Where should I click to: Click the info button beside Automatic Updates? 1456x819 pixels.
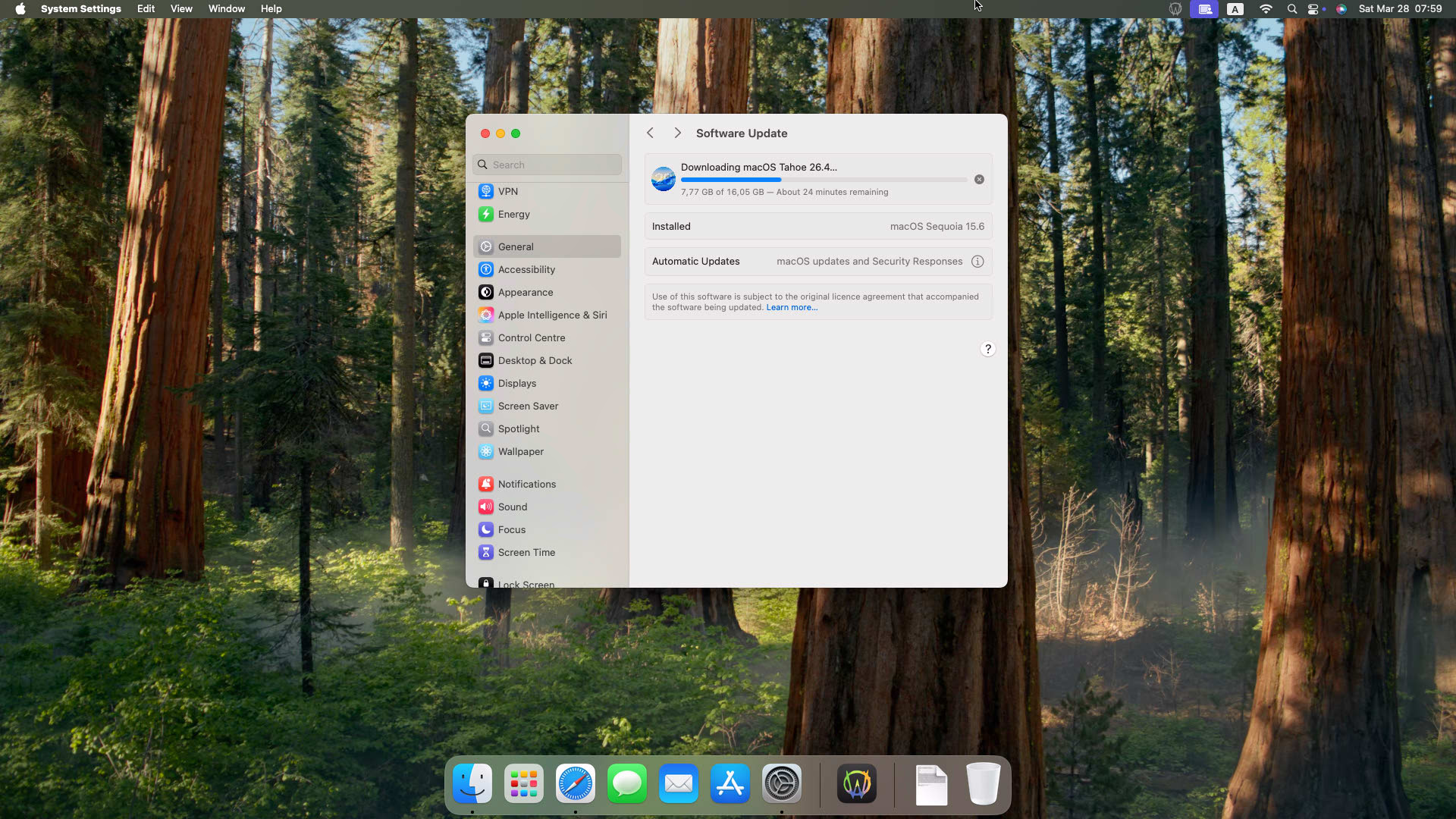point(977,262)
